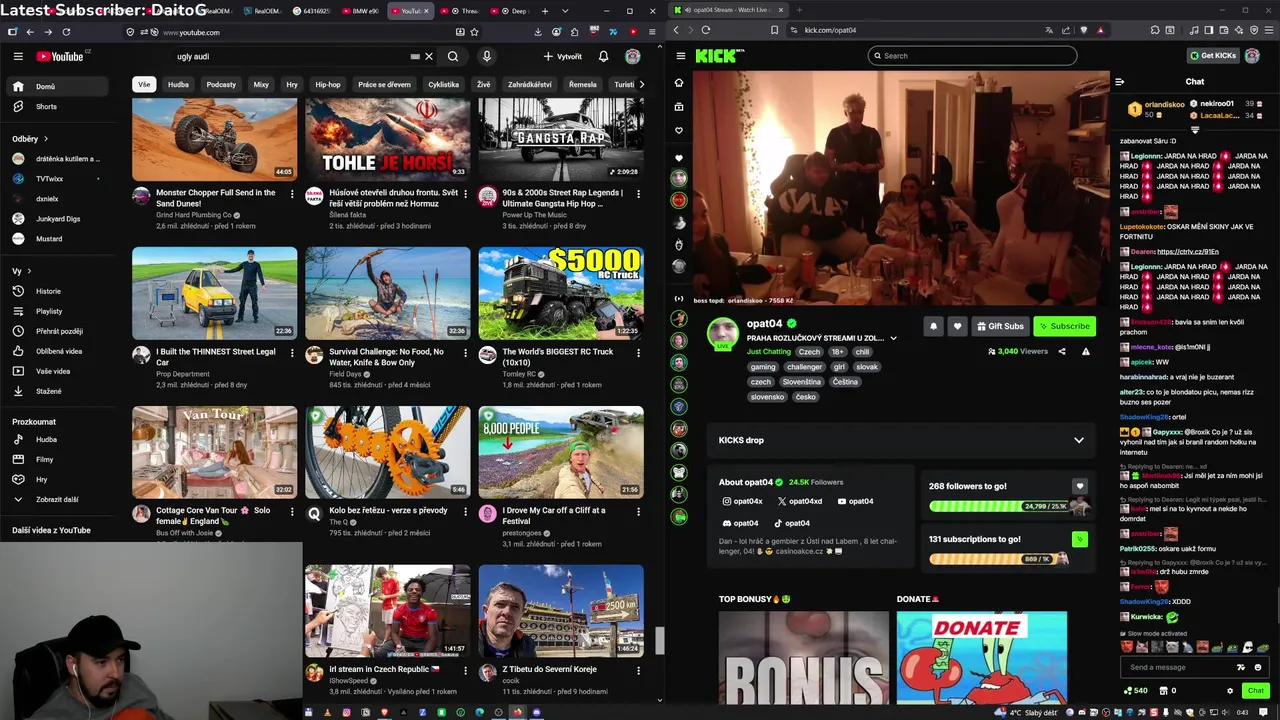Select the Hudba filter chip
This screenshot has height=720, width=1280.
(x=178, y=85)
